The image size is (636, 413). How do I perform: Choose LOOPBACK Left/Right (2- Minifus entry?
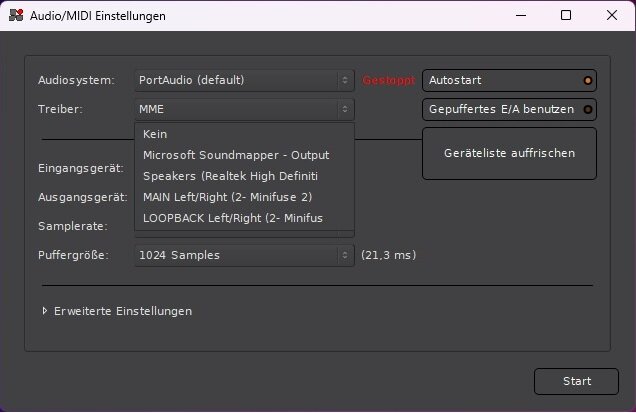pos(245,218)
